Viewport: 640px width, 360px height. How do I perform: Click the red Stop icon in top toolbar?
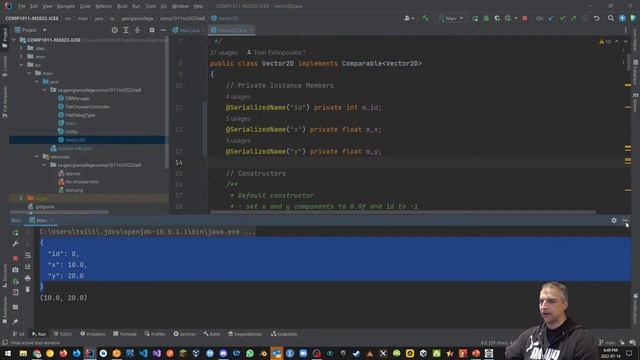pos(525,18)
